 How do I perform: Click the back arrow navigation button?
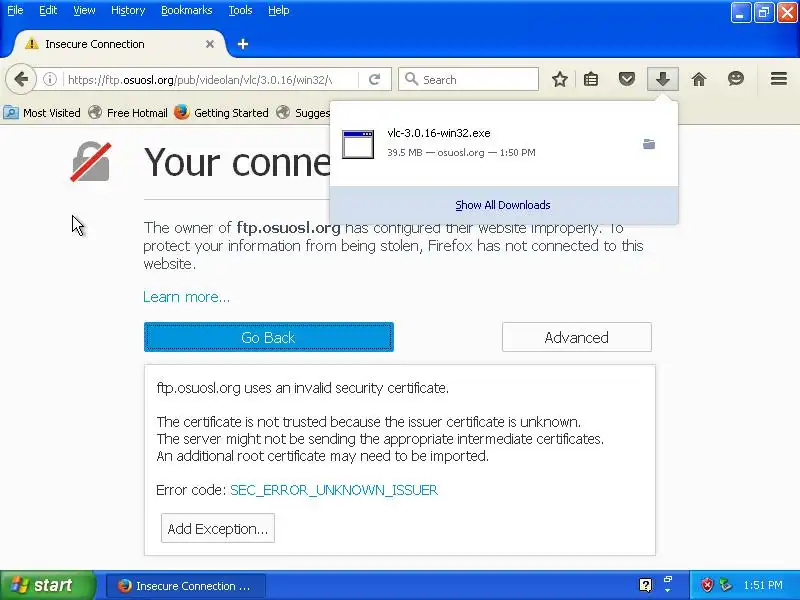pyautogui.click(x=21, y=79)
